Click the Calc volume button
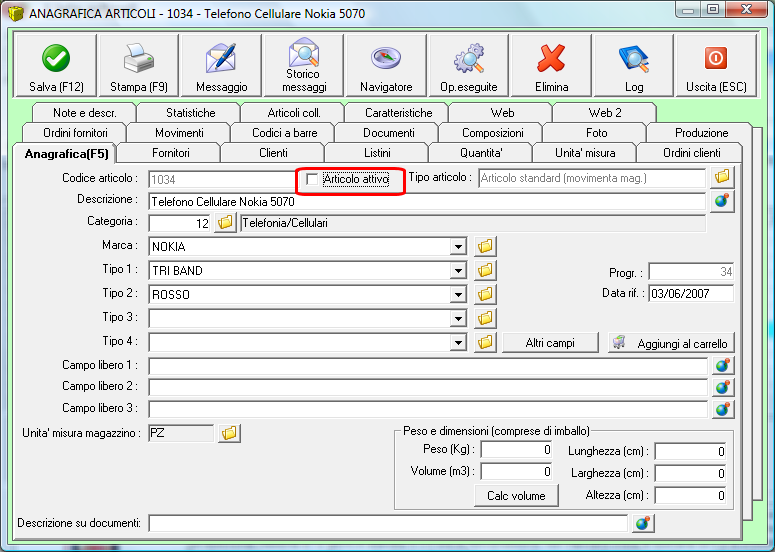 (x=516, y=496)
